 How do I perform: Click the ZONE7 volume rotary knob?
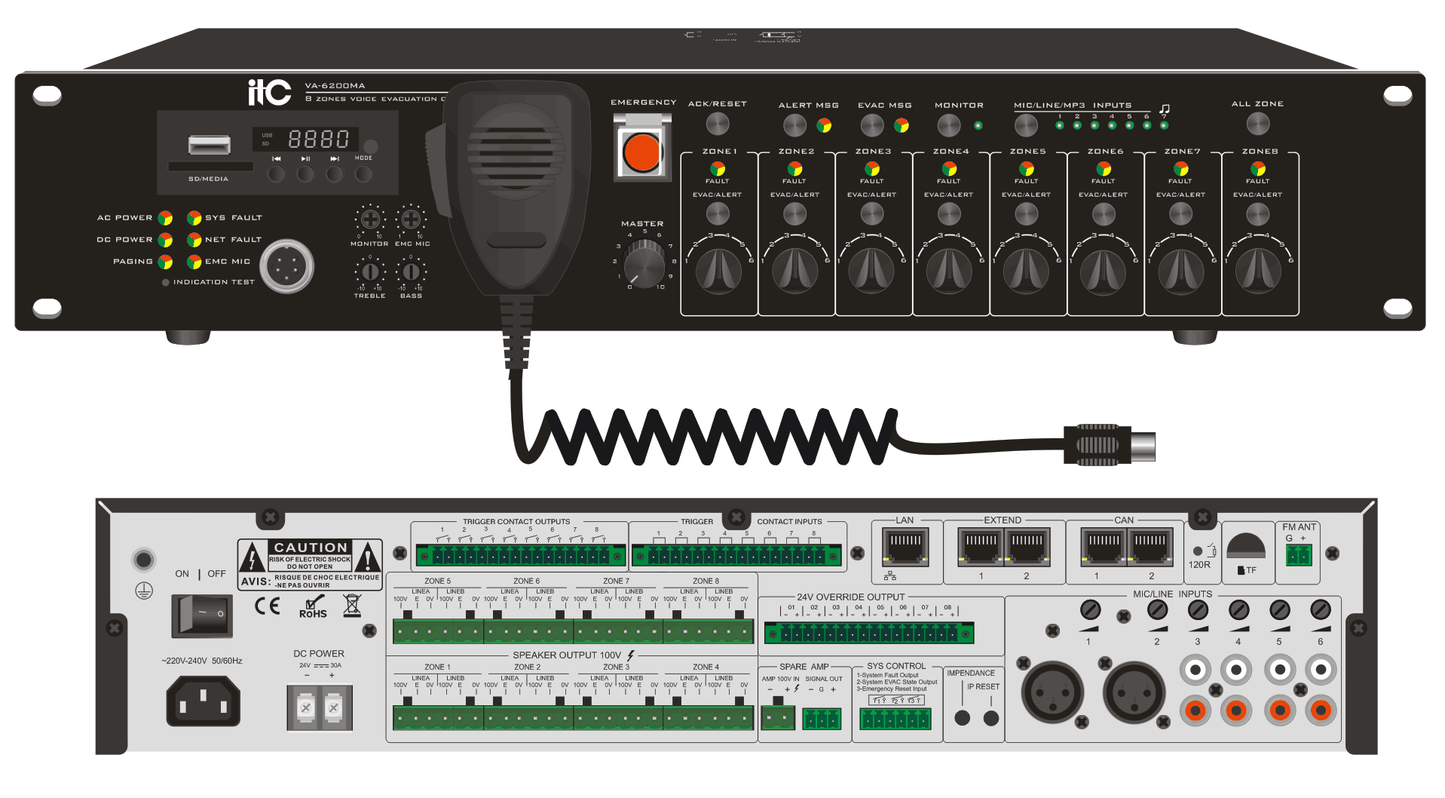pyautogui.click(x=1181, y=269)
